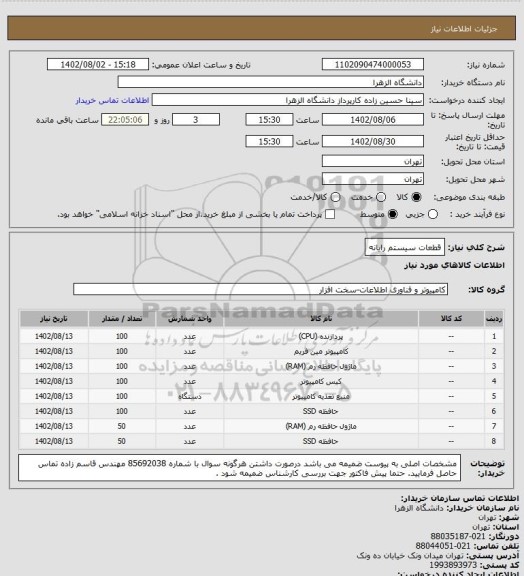Screen dimensions: 524x576
Task: Click the delivery province field تهران
Action: [373, 161]
